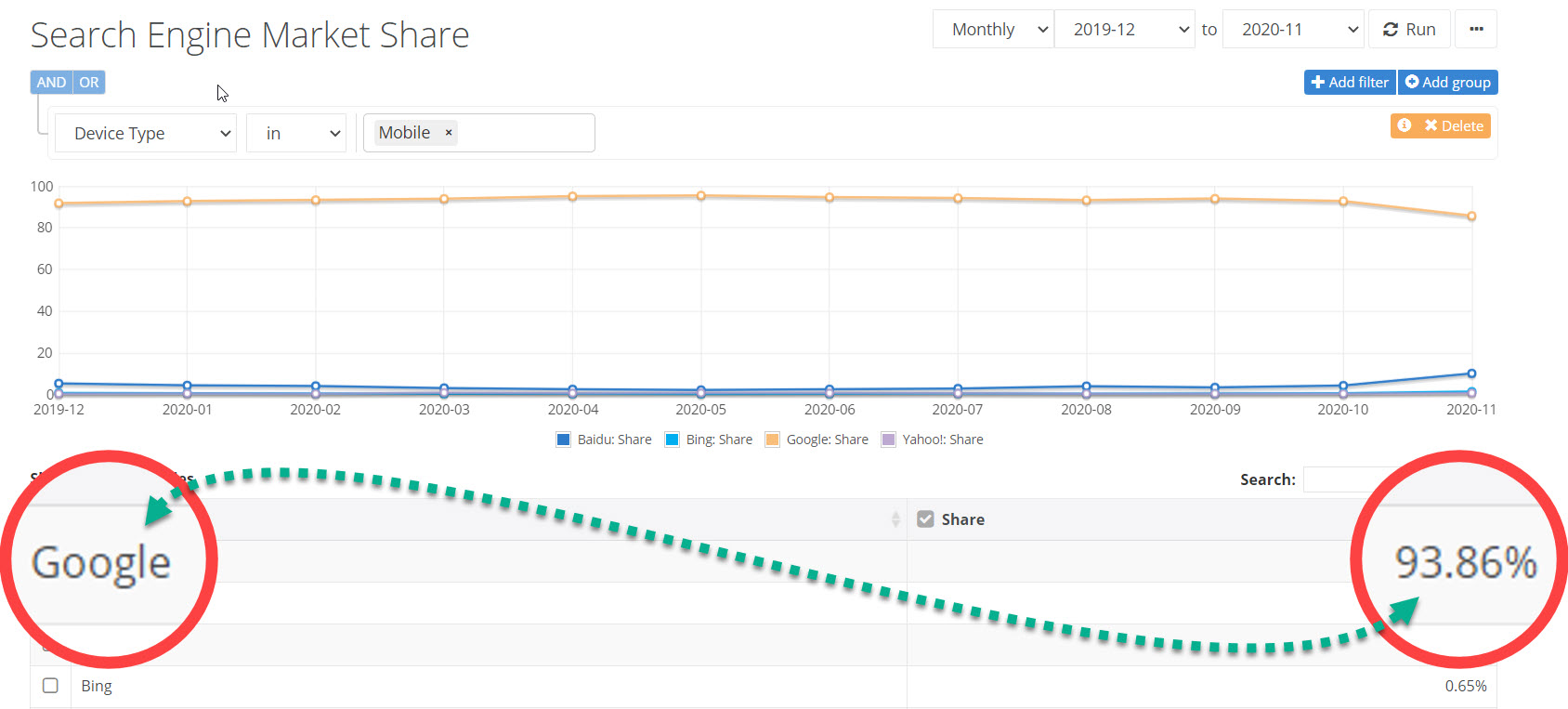Screen dimensions: 1568x709
Task: Click the Add filter button
Action: point(1350,83)
